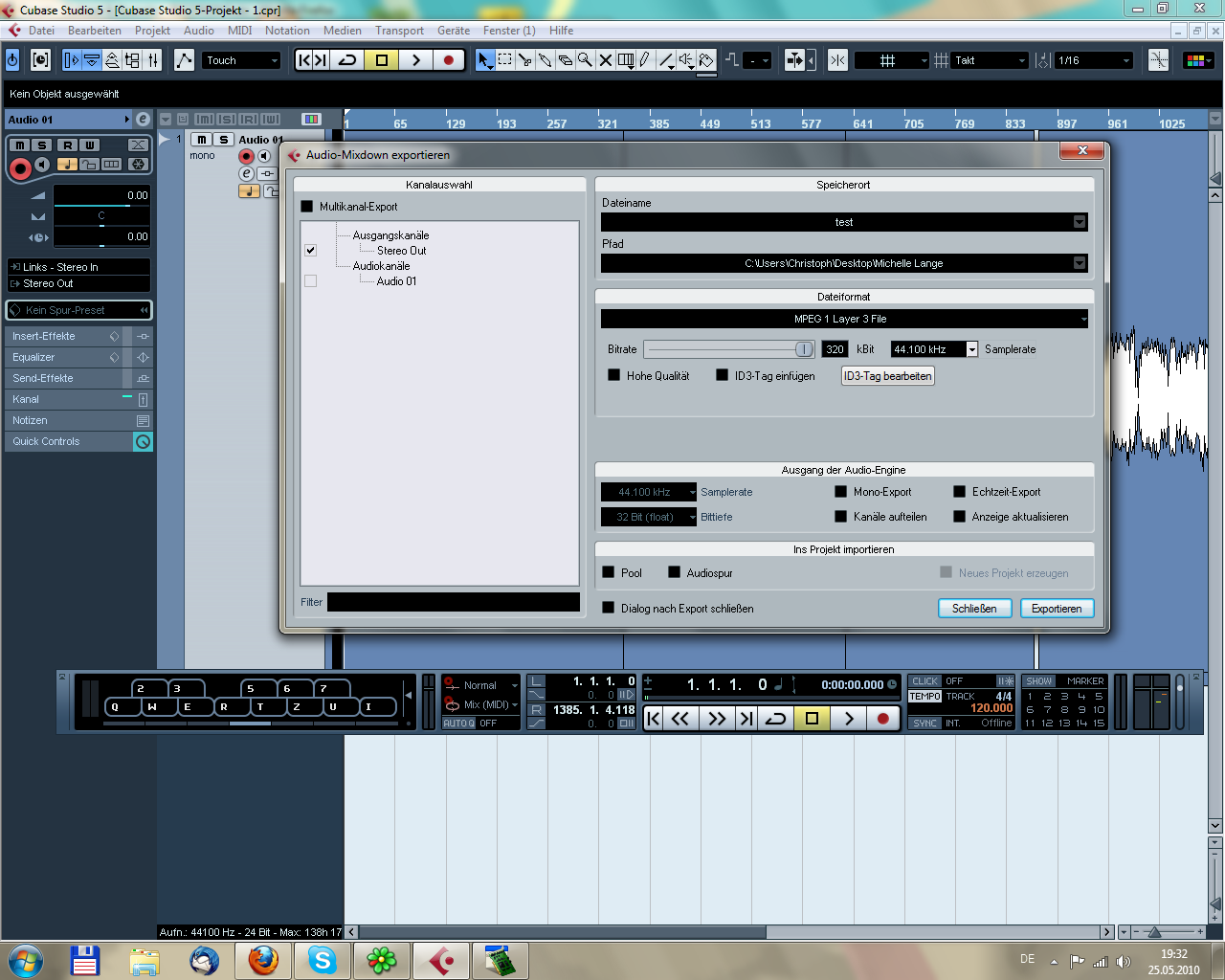Open the Windows Start menu
Screen dimensions: 1225x980
coord(26,960)
